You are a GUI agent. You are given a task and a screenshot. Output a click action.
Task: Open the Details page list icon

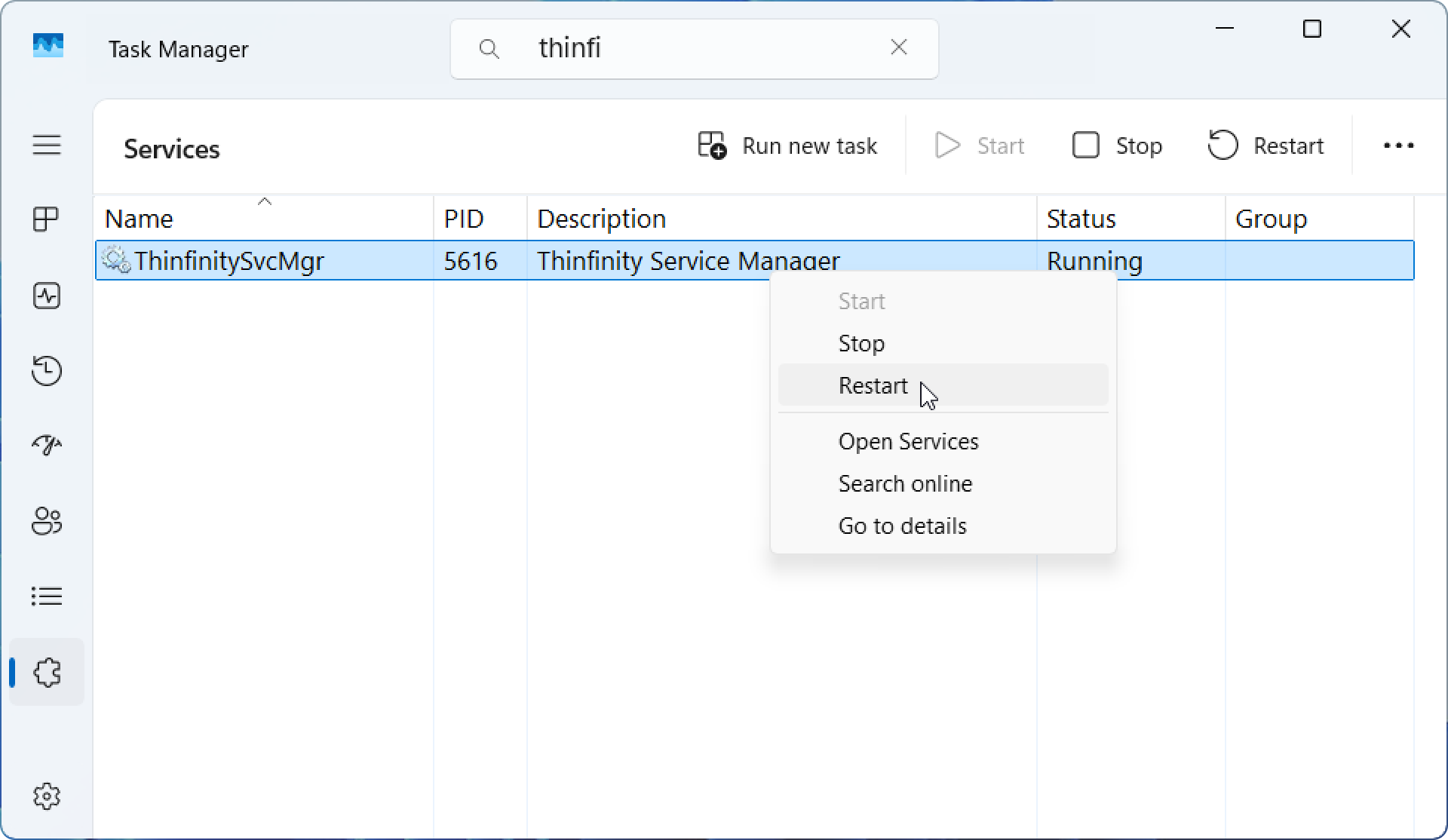[x=47, y=596]
